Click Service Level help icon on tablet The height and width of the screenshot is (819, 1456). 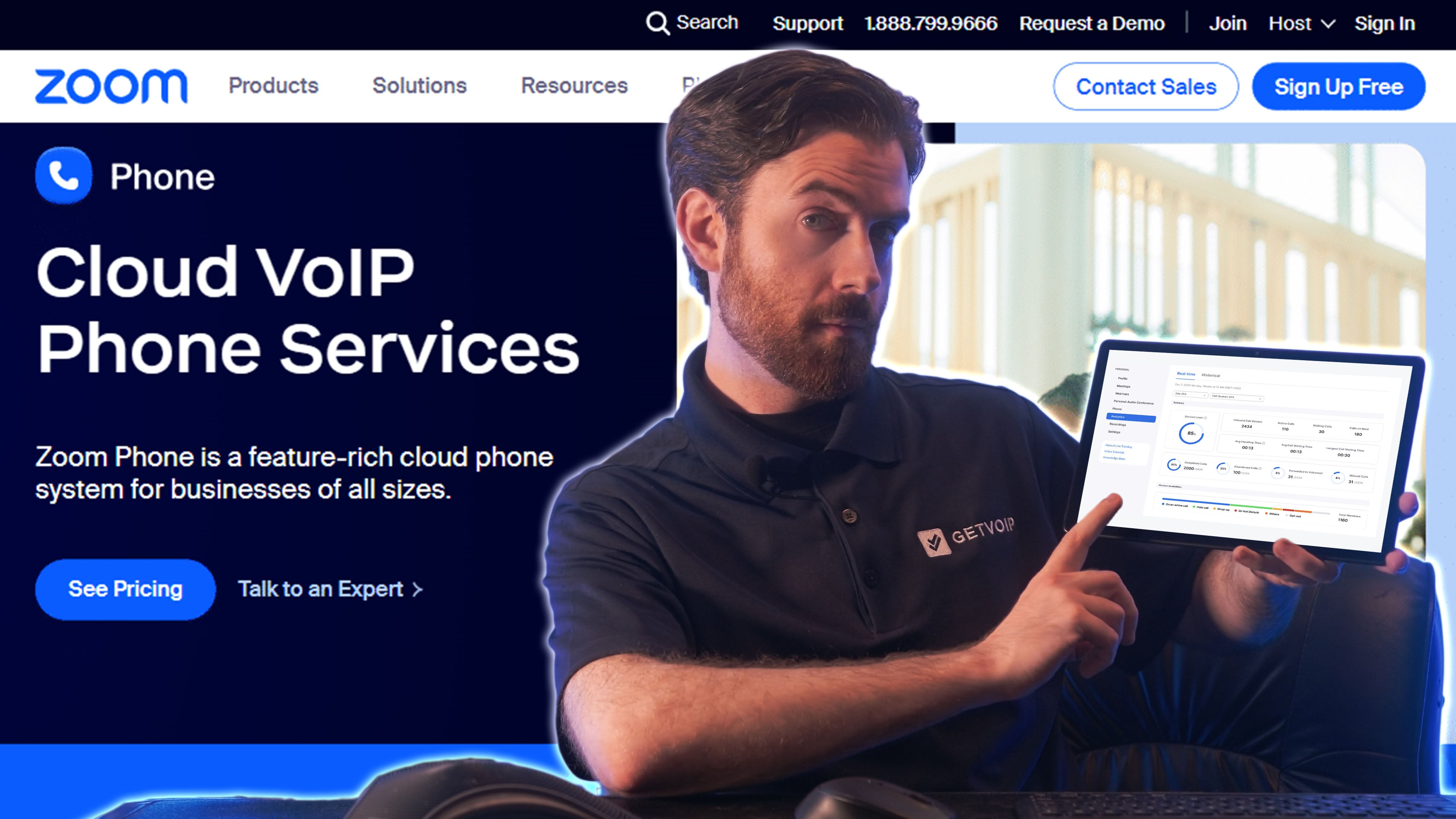(1206, 418)
